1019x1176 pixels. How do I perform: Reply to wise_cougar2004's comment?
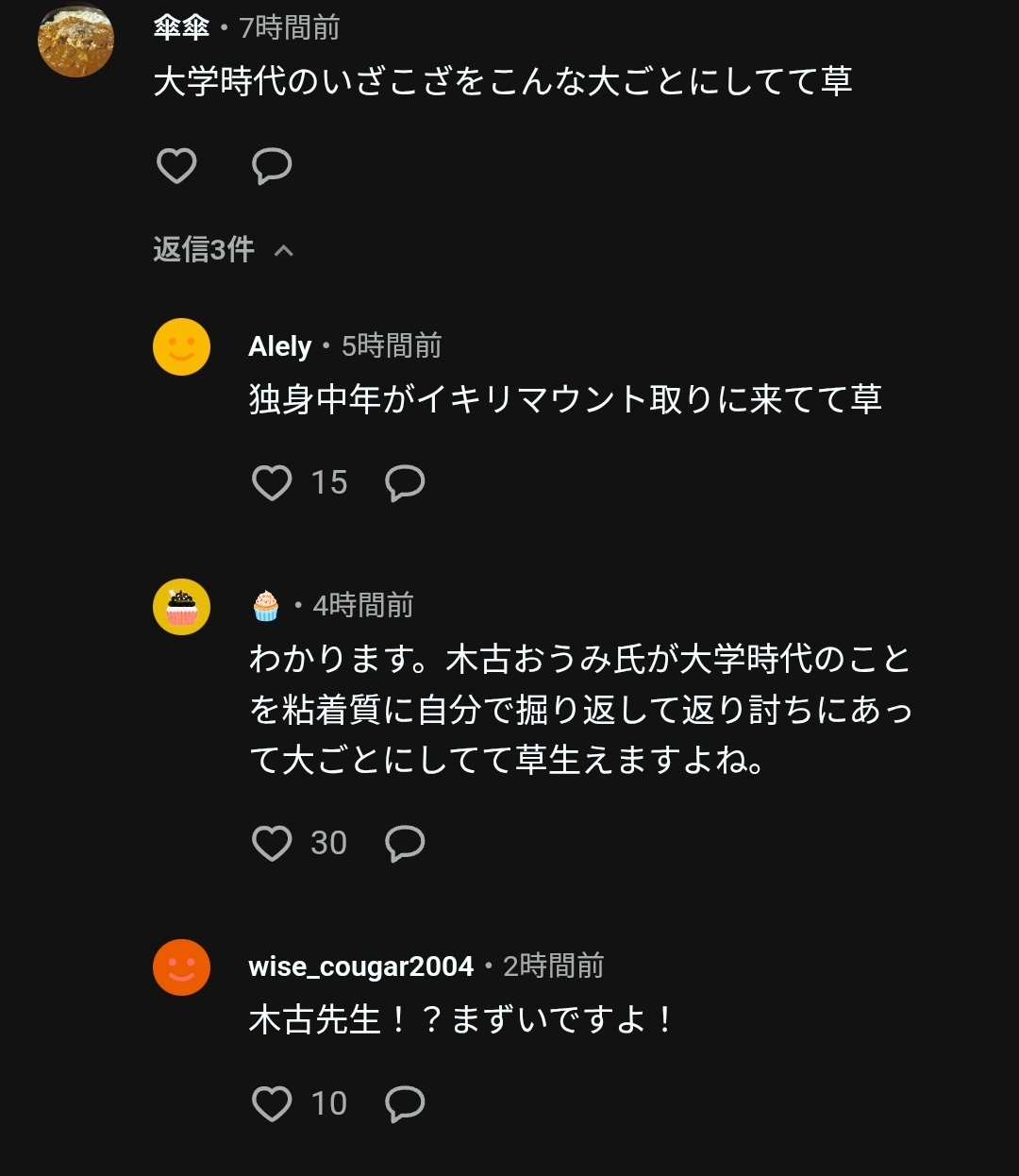point(405,1103)
